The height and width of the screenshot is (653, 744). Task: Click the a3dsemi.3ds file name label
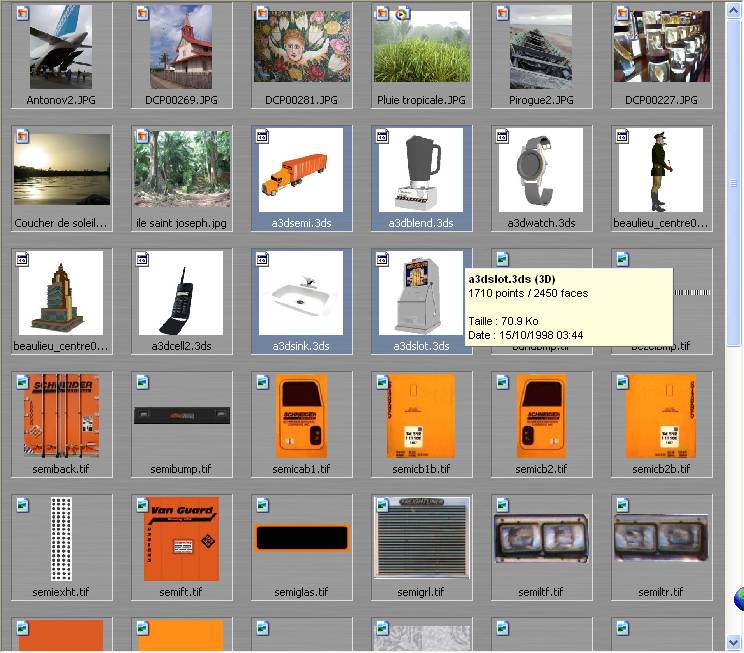[x=301, y=223]
